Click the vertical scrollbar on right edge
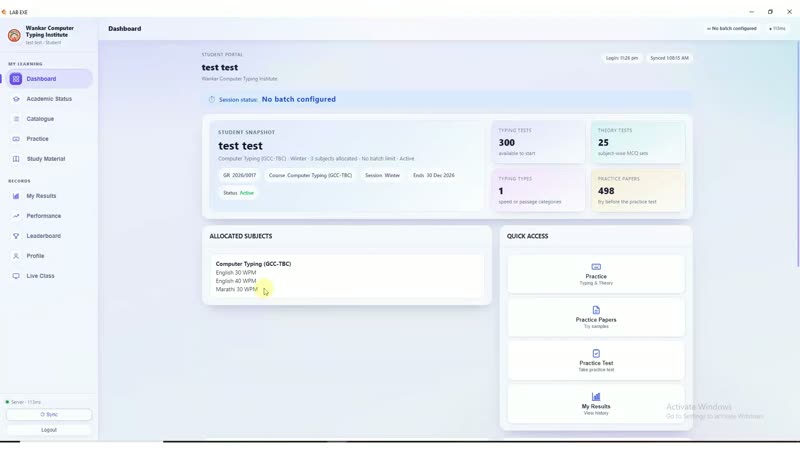This screenshot has height=450, width=800. point(797,153)
